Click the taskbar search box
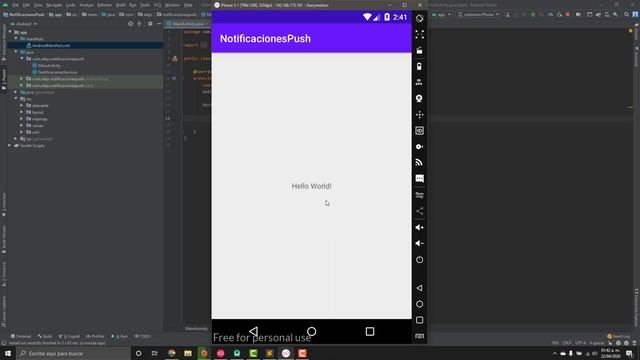Viewport: 640px width, 360px height. [x=74, y=353]
